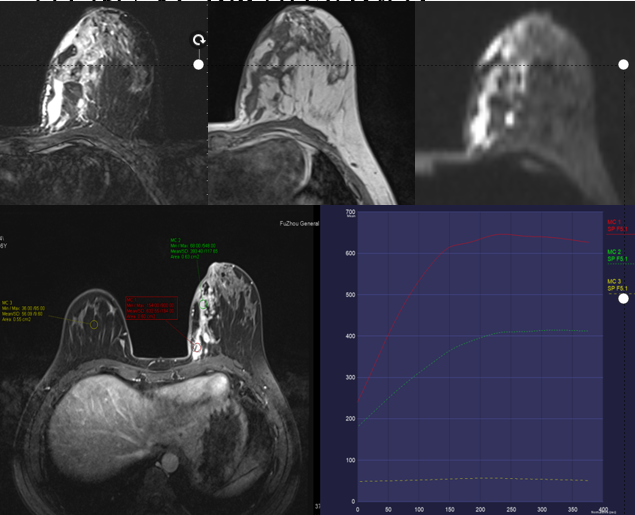Image resolution: width=635 pixels, height=515 pixels.
Task: Click the axial contrast-enhanced breast image
Action: (x=158, y=360)
